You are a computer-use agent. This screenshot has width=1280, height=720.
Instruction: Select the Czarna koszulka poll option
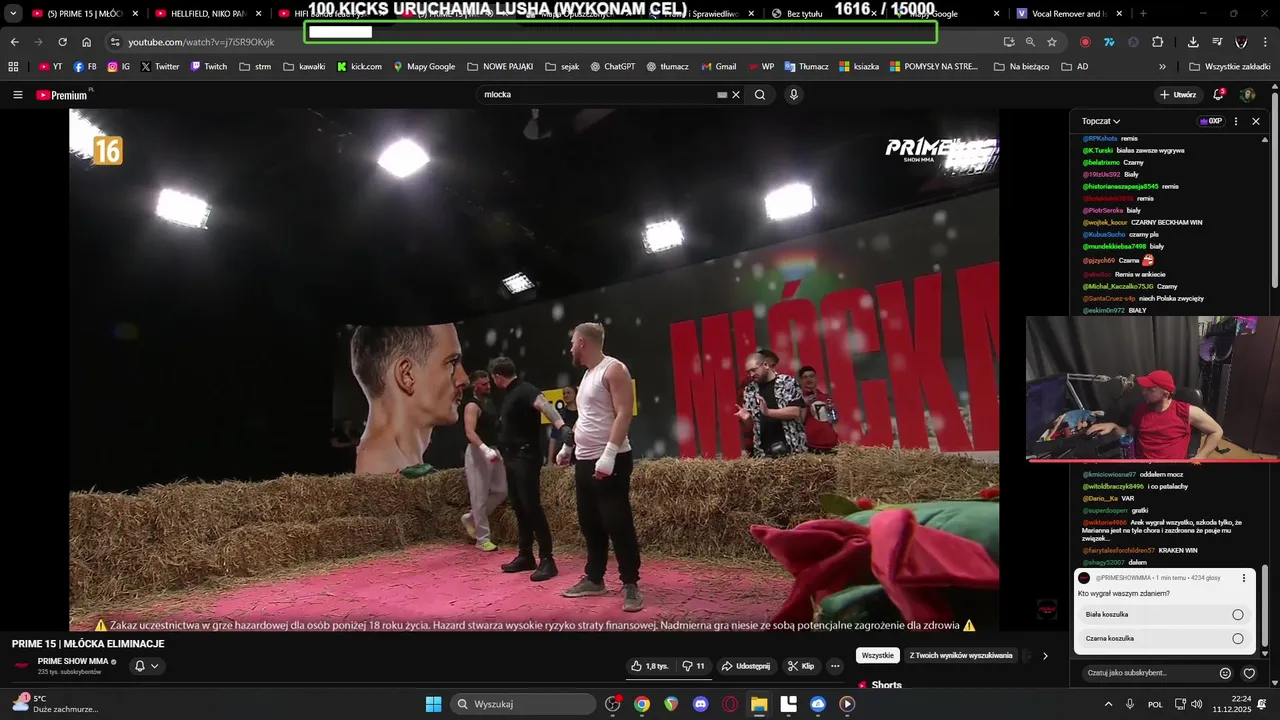[x=1164, y=638]
